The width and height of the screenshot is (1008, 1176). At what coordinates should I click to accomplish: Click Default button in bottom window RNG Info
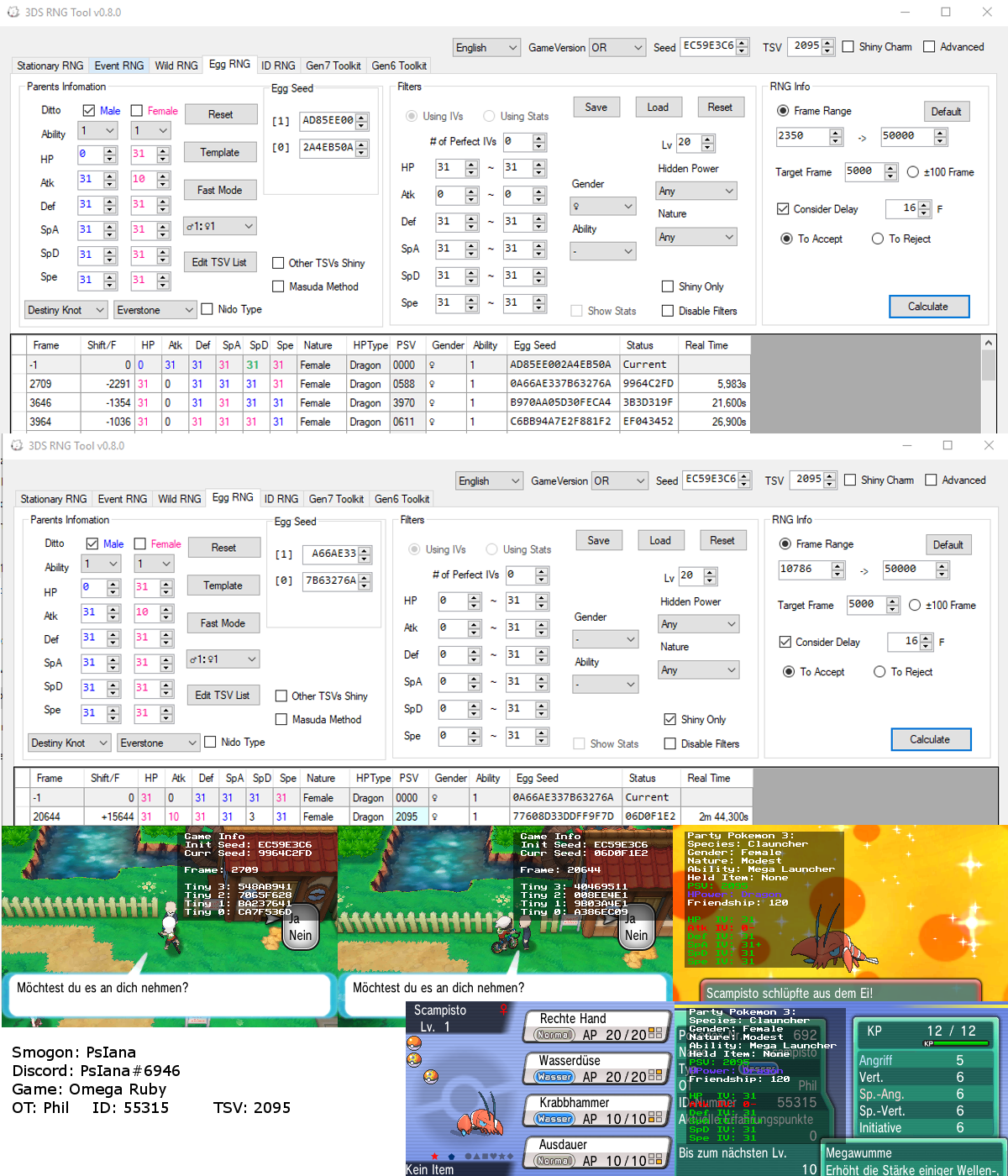(948, 545)
